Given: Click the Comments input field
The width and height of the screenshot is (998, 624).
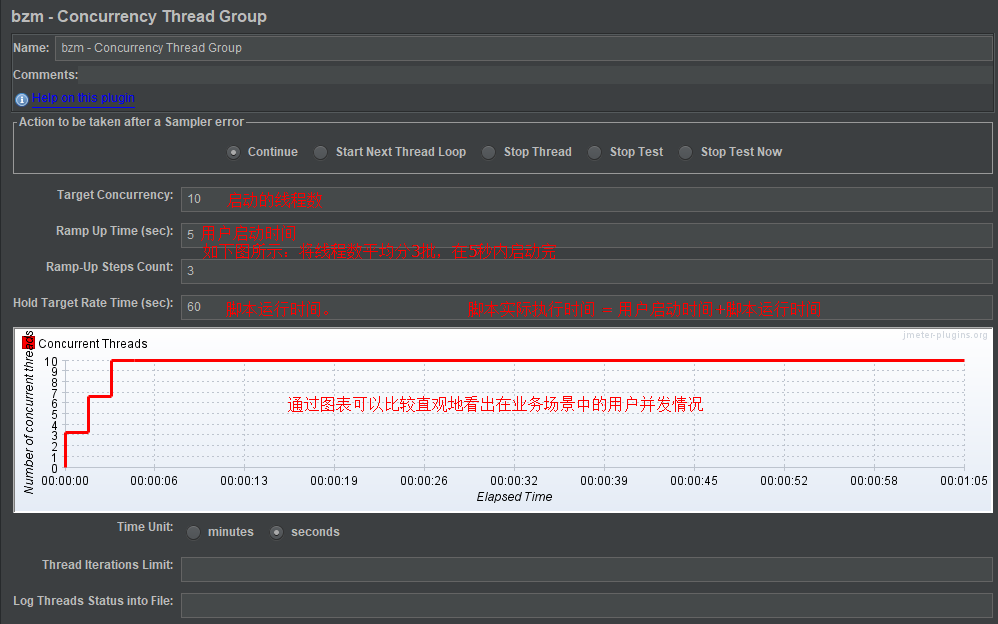Looking at the screenshot, I should click(535, 75).
